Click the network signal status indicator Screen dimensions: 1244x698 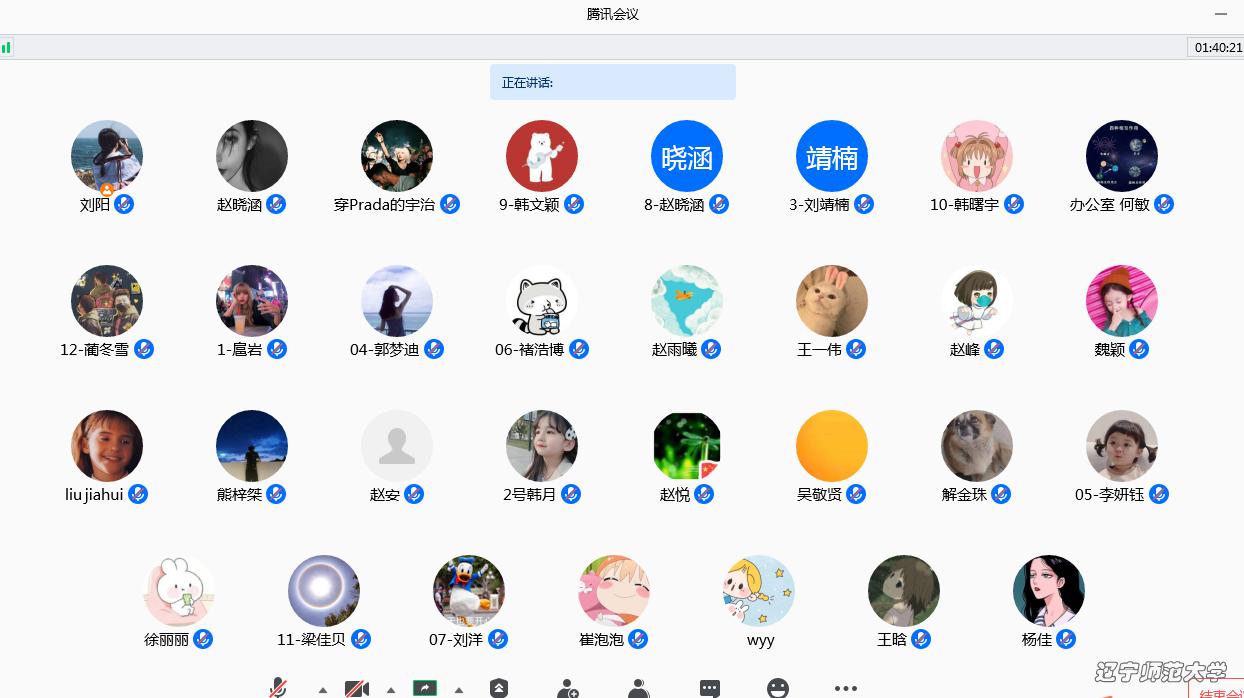6,47
